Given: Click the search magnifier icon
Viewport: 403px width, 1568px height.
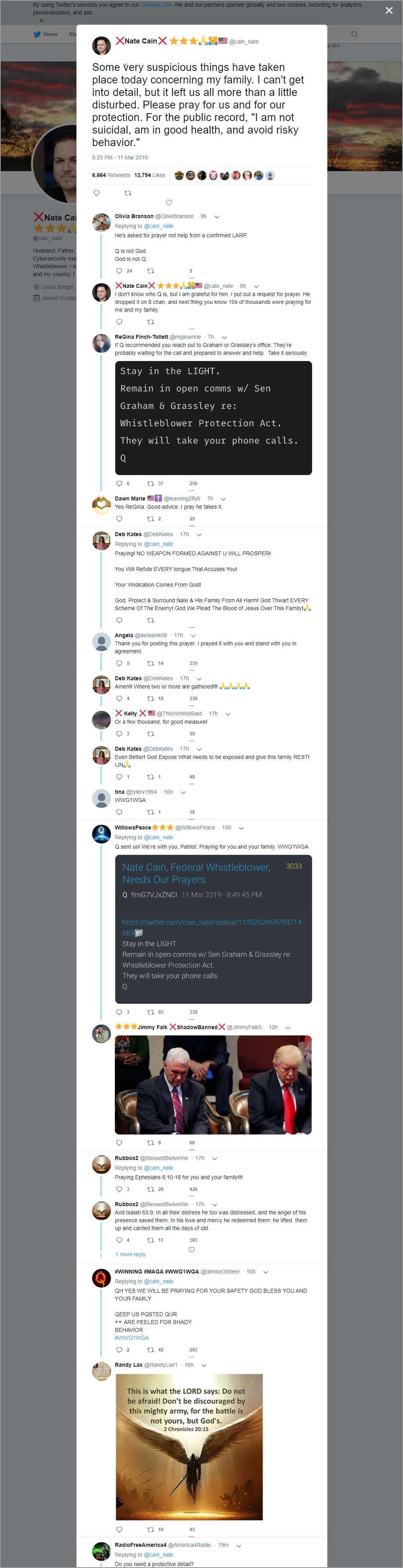Looking at the screenshot, I should point(354,34).
